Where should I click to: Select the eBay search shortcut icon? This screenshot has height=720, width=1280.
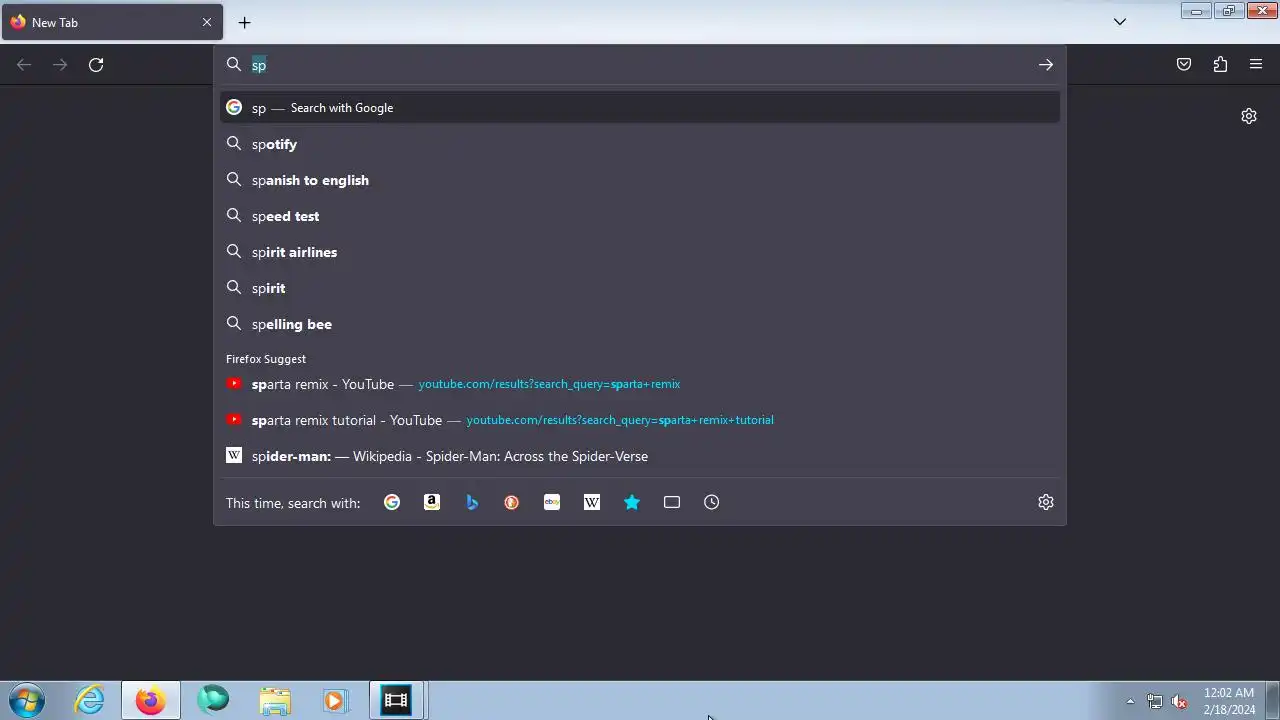[552, 502]
